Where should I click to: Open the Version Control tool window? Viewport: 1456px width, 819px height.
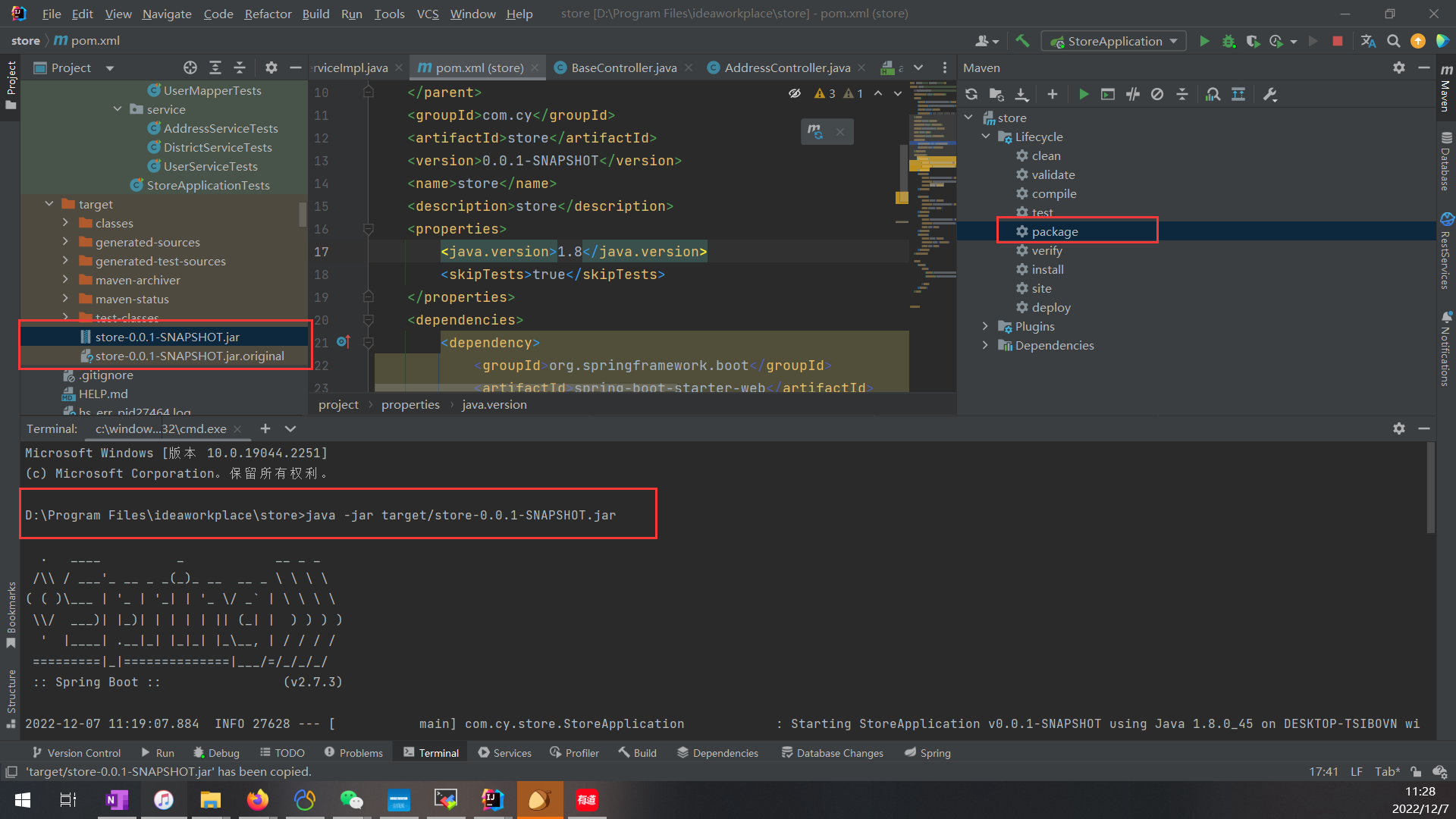[77, 753]
